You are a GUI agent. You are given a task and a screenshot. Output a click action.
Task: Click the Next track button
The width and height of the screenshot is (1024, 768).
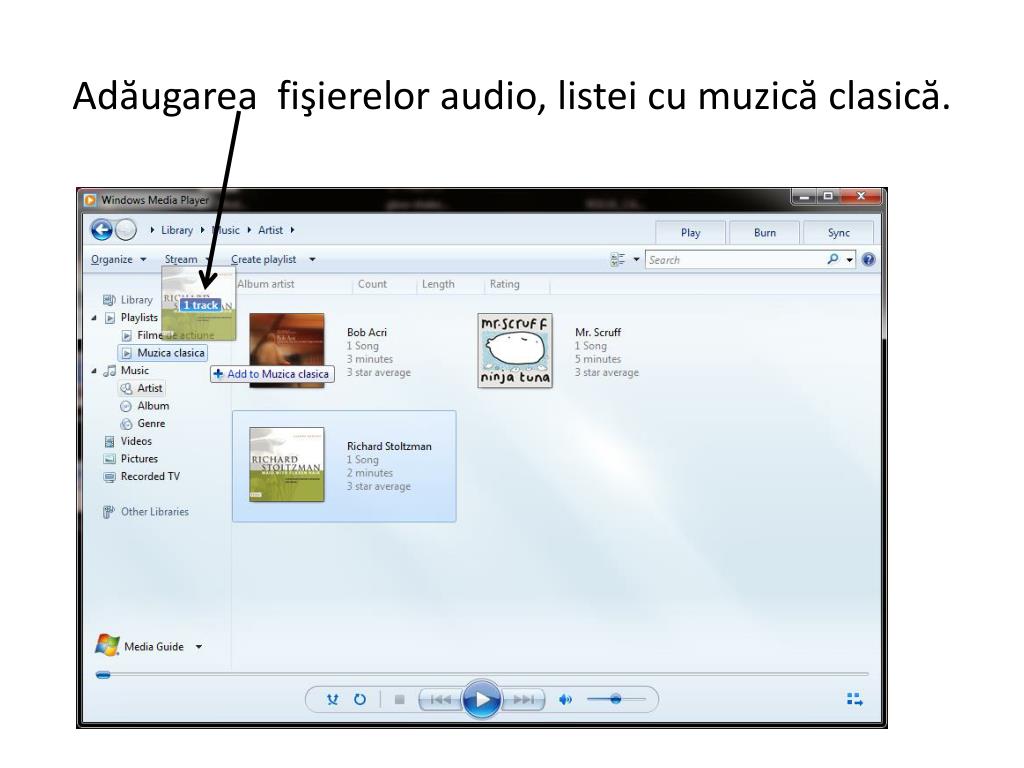click(523, 699)
